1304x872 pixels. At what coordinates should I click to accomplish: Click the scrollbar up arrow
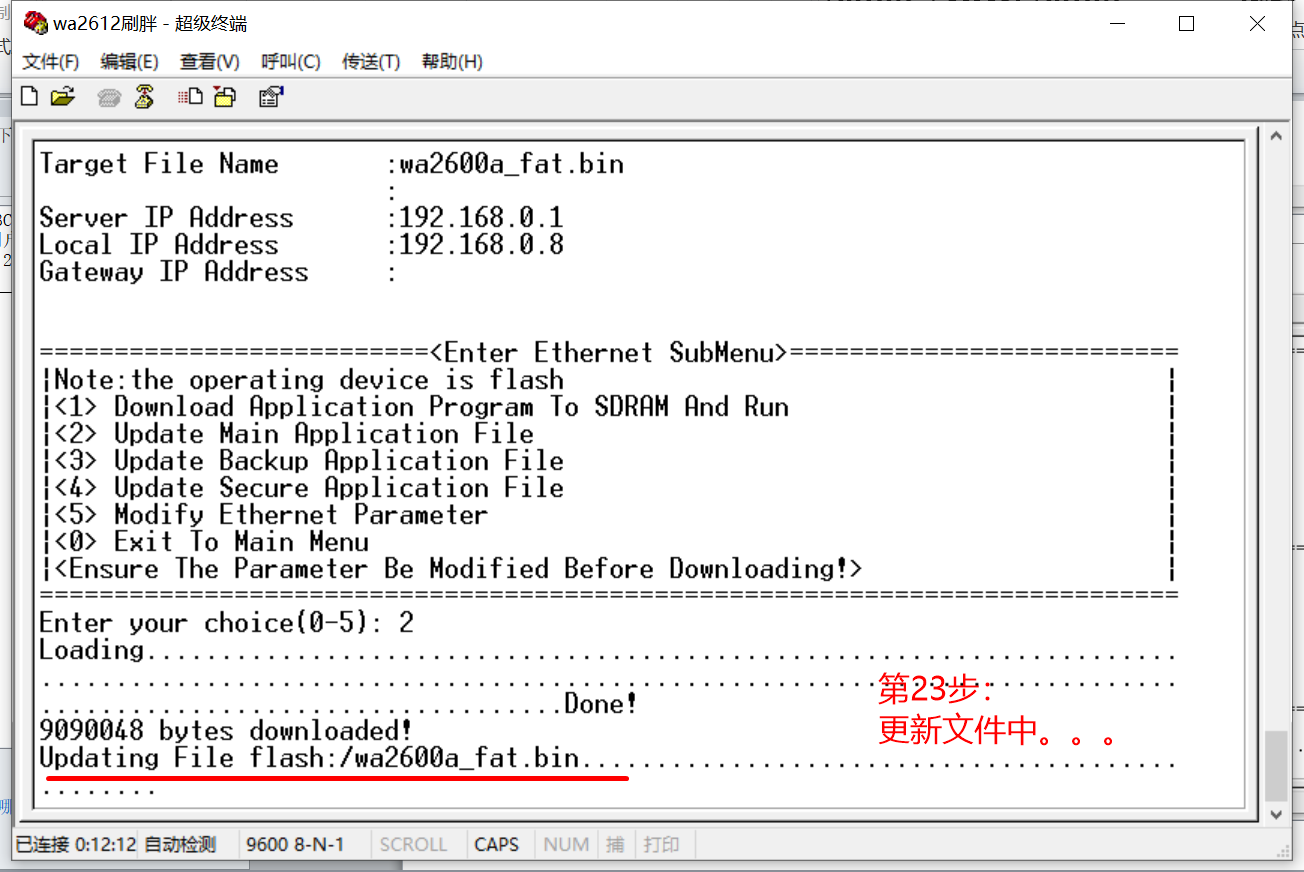pos(1276,135)
